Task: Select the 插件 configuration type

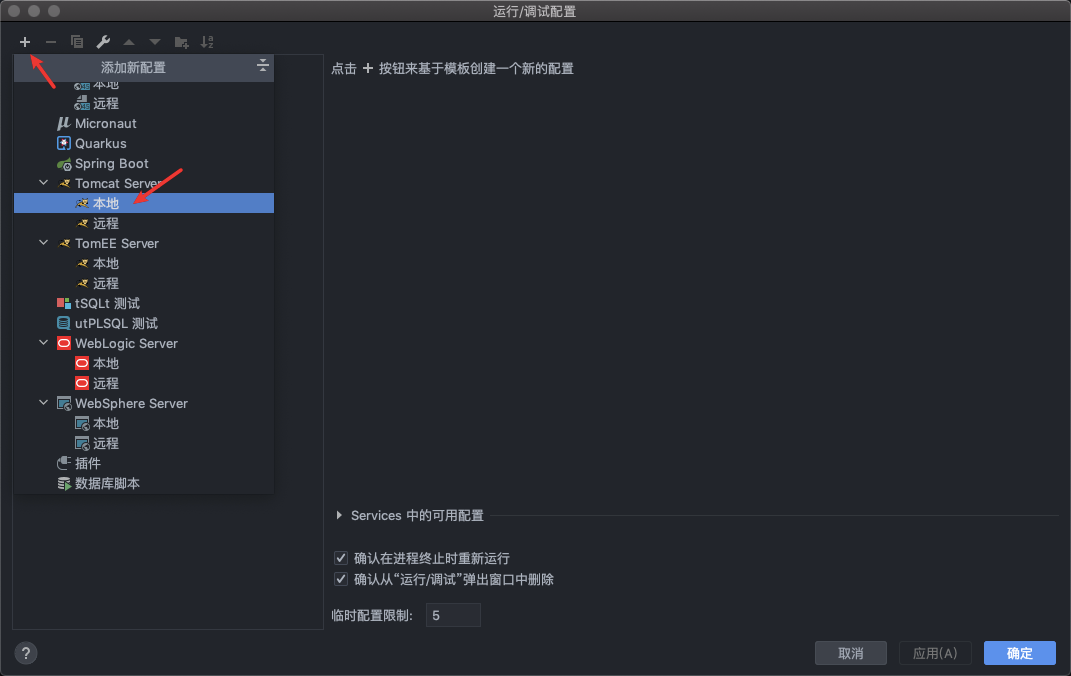Action: [143, 463]
